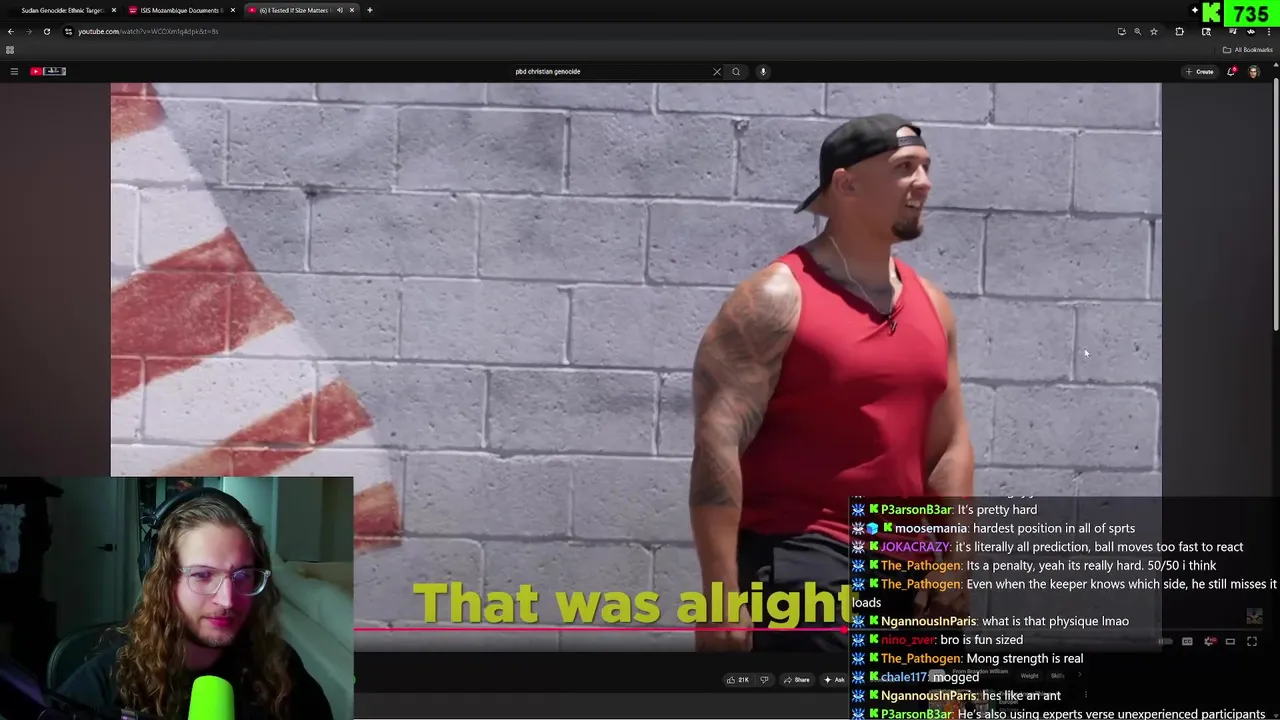The height and width of the screenshot is (720, 1280).
Task: Mute audio via the tab speaker icon
Action: [339, 10]
